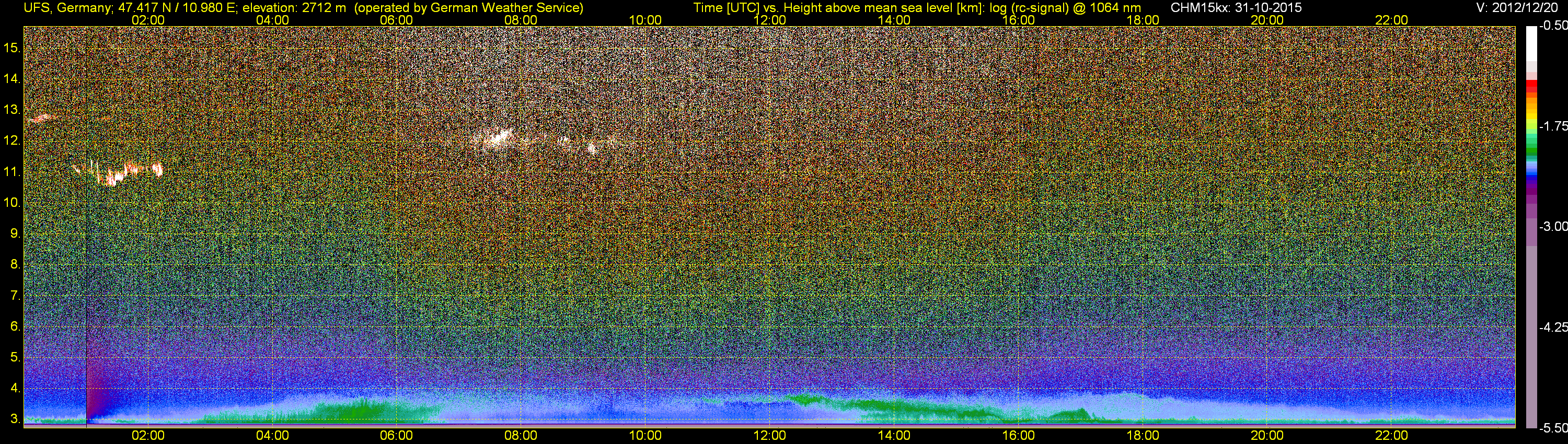Click the "9." height axis label
1568x444 pixels.
point(16,233)
